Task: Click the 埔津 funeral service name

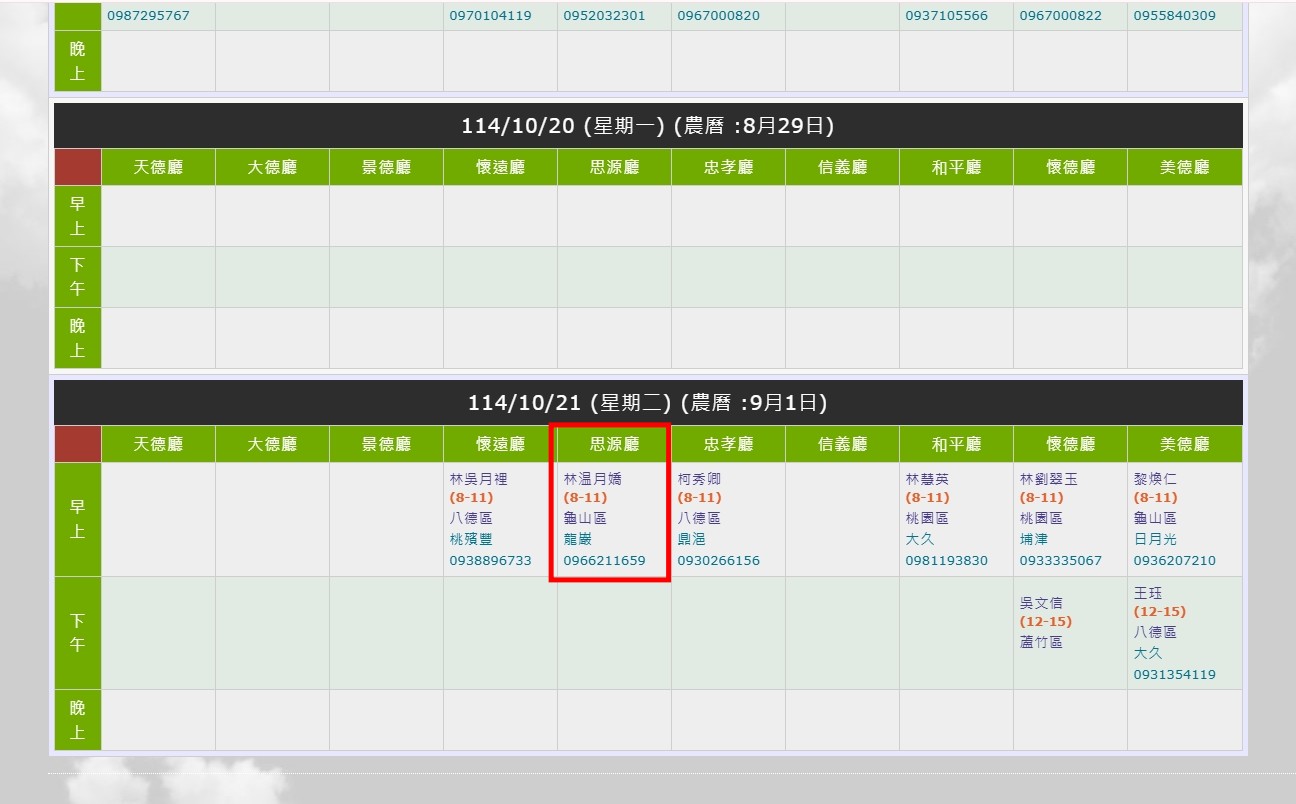Action: click(x=1033, y=539)
